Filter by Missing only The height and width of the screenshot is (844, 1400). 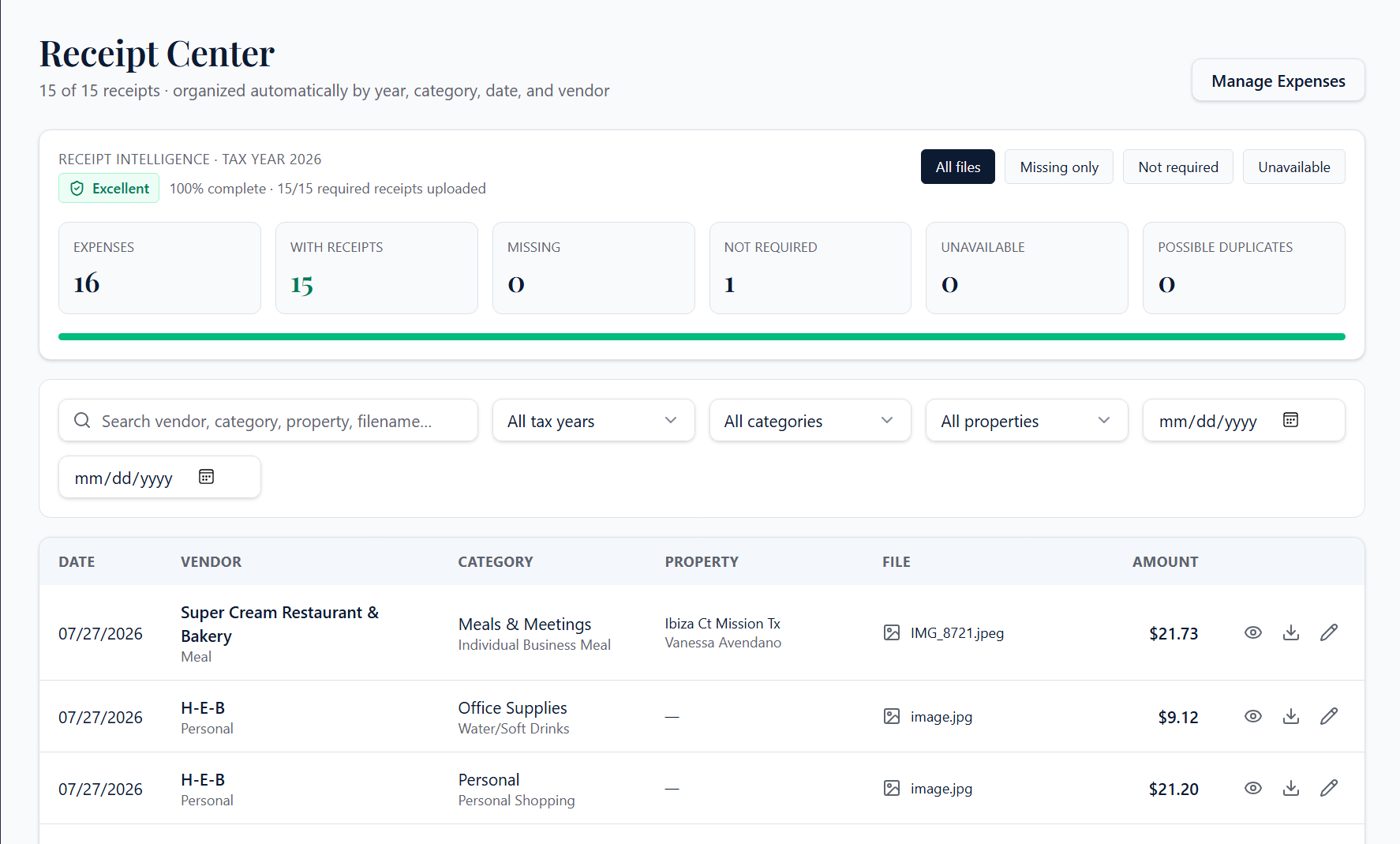pyautogui.click(x=1058, y=167)
